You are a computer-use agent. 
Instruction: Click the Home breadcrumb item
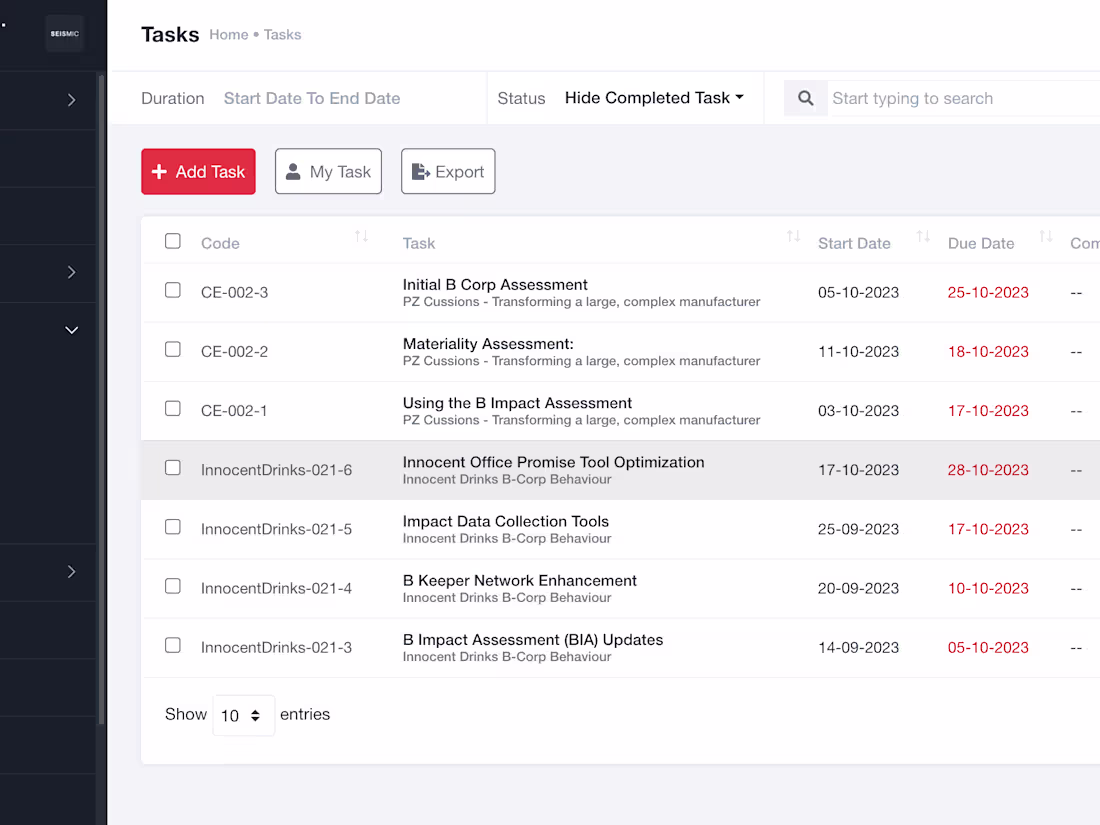229,34
